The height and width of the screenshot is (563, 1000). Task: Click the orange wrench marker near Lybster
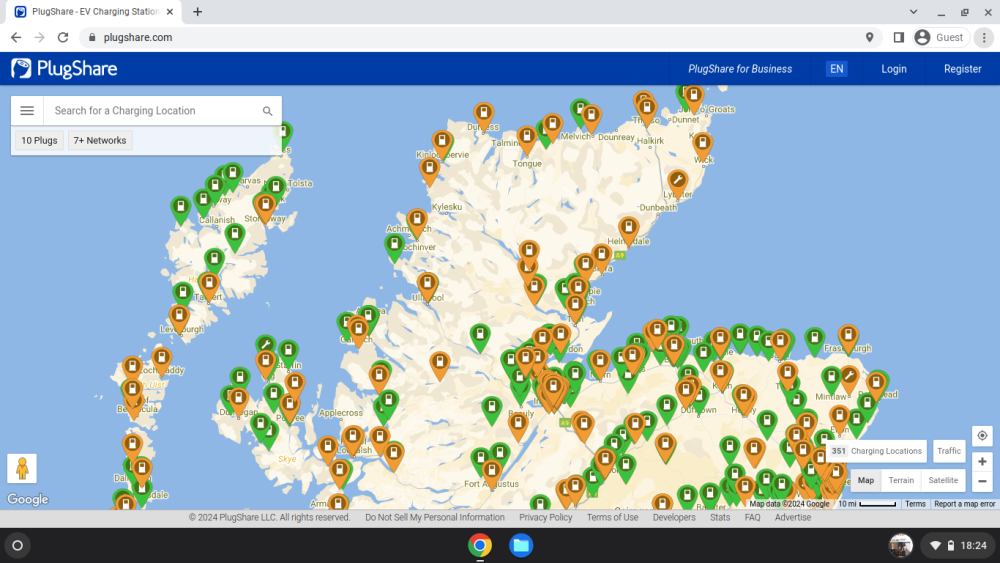677,182
